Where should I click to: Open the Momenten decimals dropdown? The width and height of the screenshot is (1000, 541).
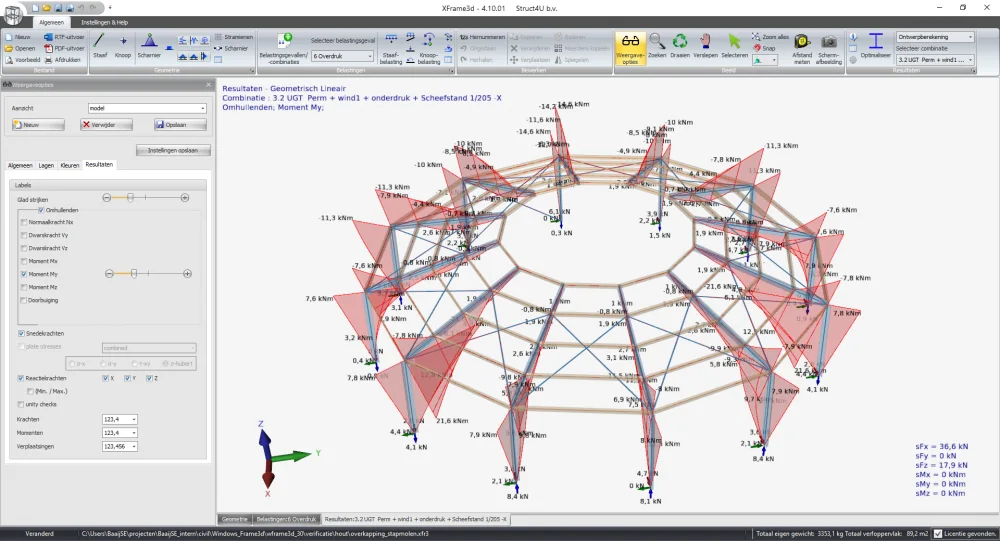pyautogui.click(x=119, y=433)
